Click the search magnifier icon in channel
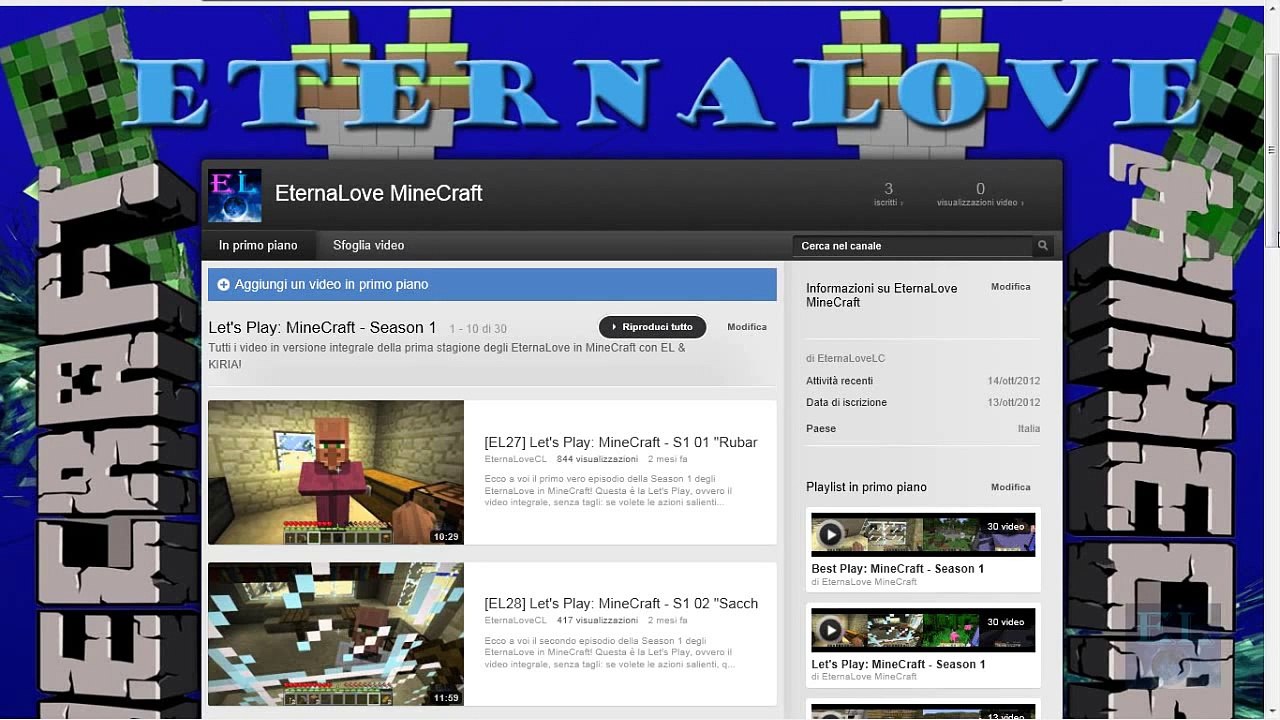Image resolution: width=1280 pixels, height=720 pixels. tap(1043, 245)
